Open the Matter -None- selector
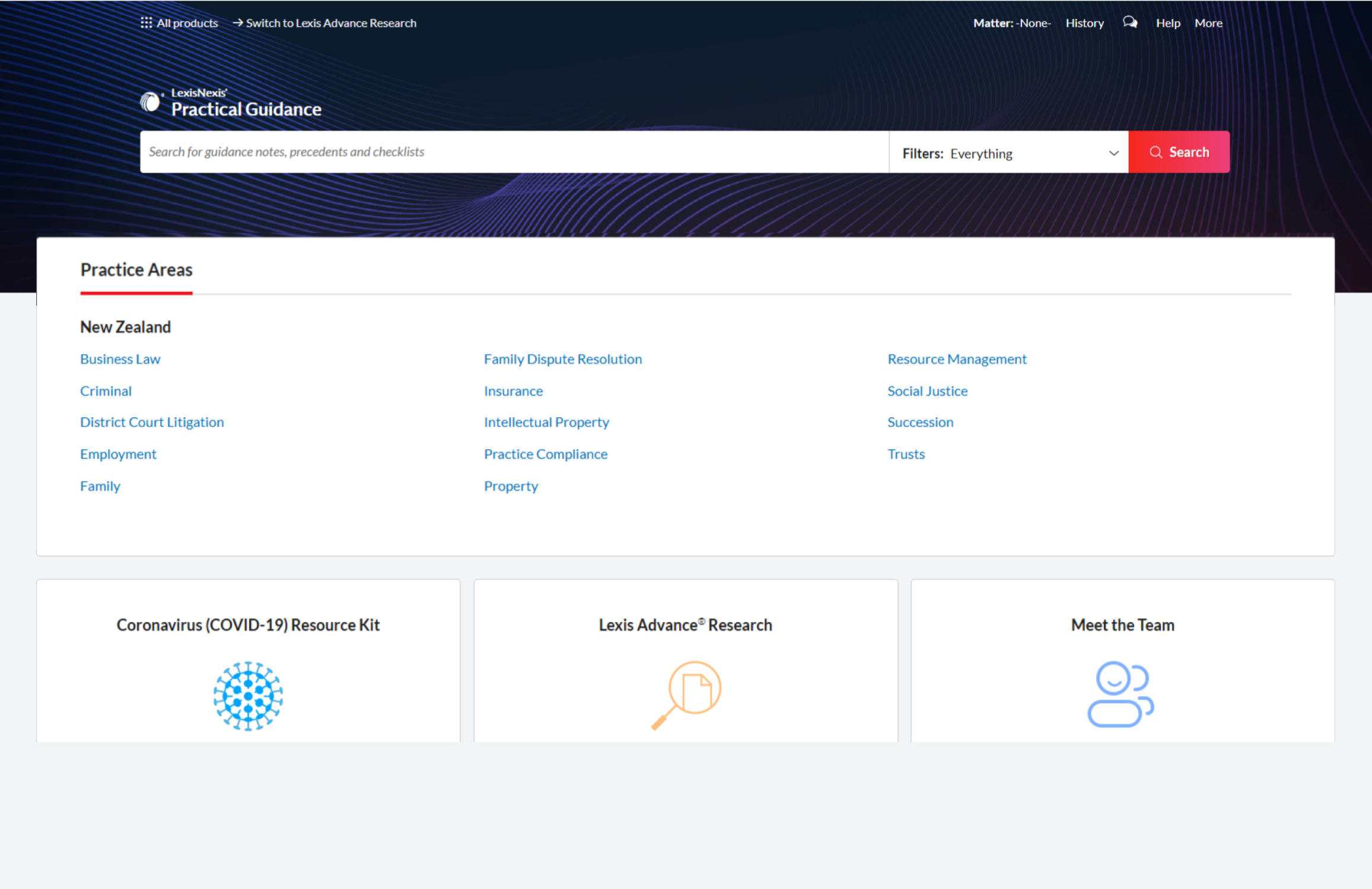This screenshot has height=889, width=1372. pos(1012,23)
